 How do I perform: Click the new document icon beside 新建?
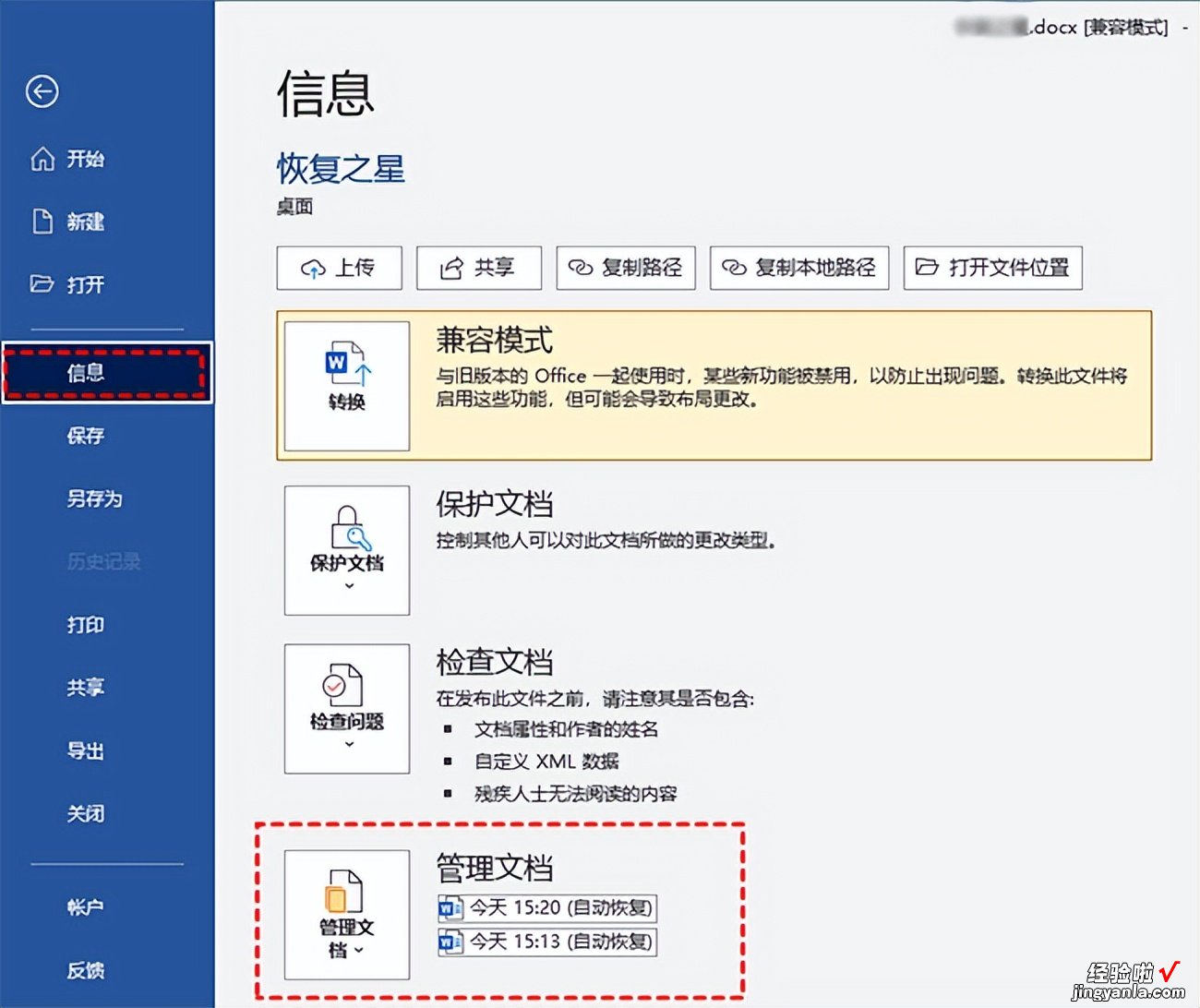42,222
